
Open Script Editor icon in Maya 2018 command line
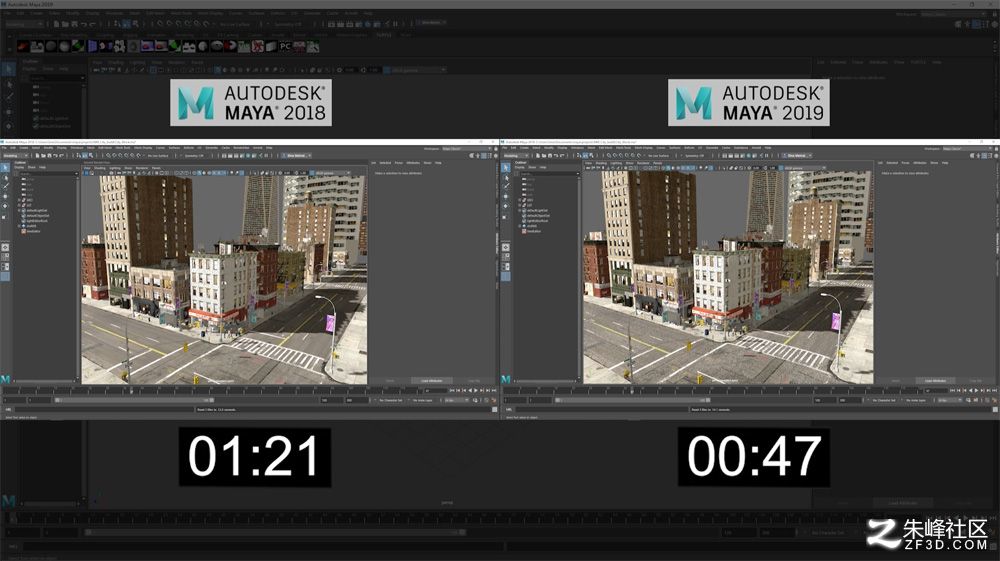(494, 409)
